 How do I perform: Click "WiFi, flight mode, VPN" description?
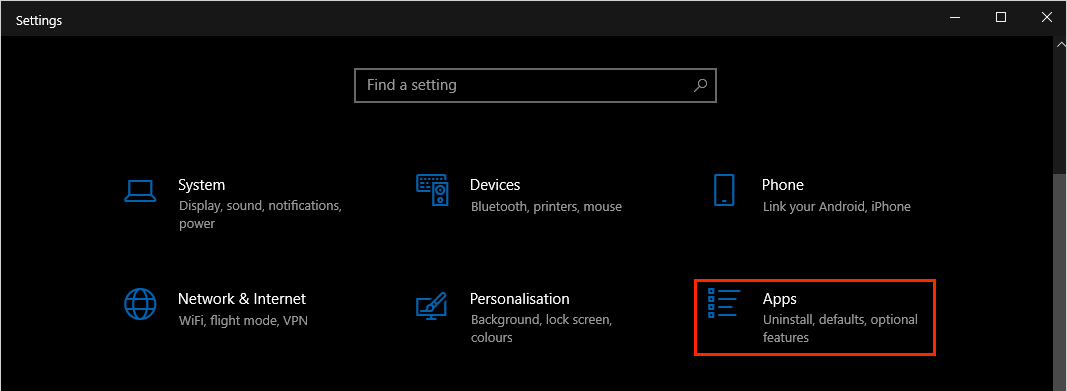(x=243, y=320)
